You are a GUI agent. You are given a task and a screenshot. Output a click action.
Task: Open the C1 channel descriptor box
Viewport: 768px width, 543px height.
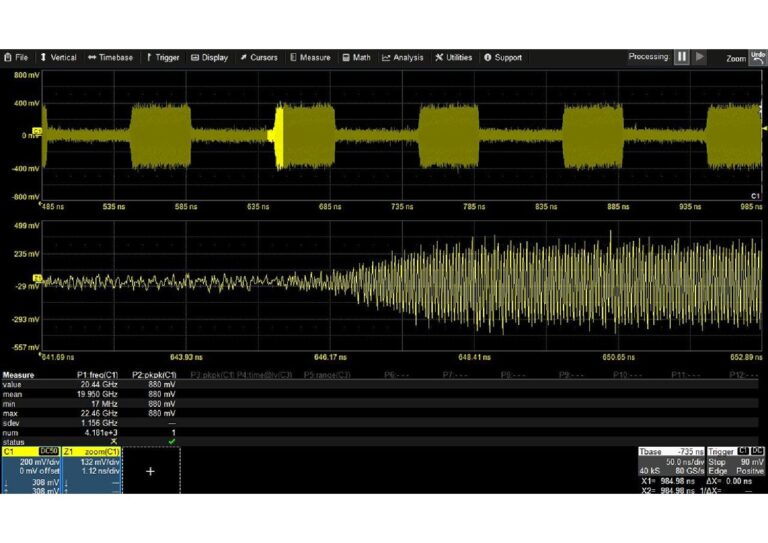(x=30, y=470)
